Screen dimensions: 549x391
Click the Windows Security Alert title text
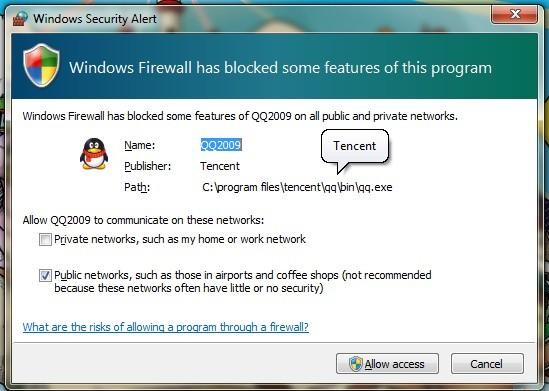pos(95,19)
